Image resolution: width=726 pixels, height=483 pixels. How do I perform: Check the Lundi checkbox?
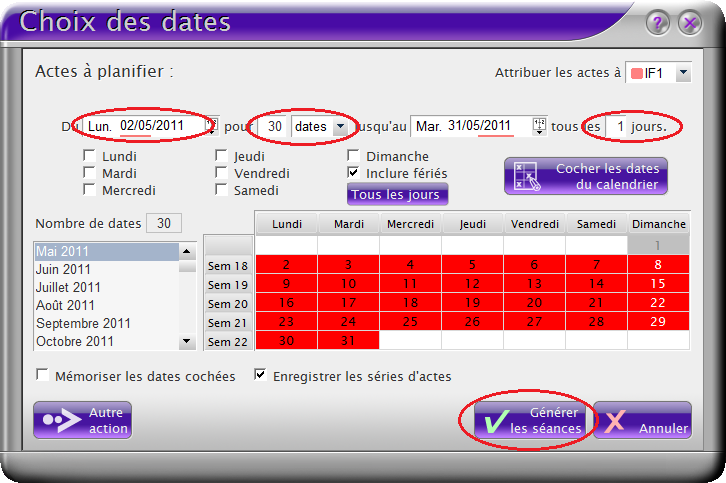click(90, 156)
